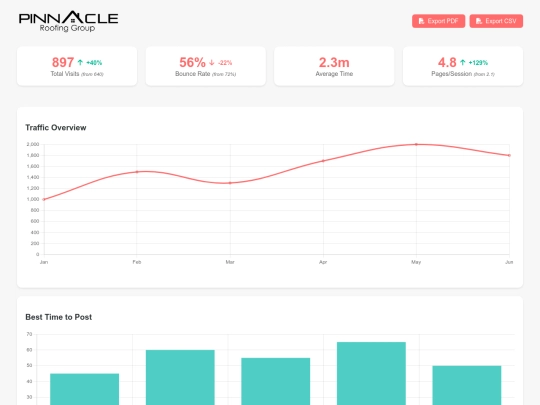Image resolution: width=540 pixels, height=405 pixels.
Task: Click the fifth bar in Best Time chart
Action: pos(467,385)
